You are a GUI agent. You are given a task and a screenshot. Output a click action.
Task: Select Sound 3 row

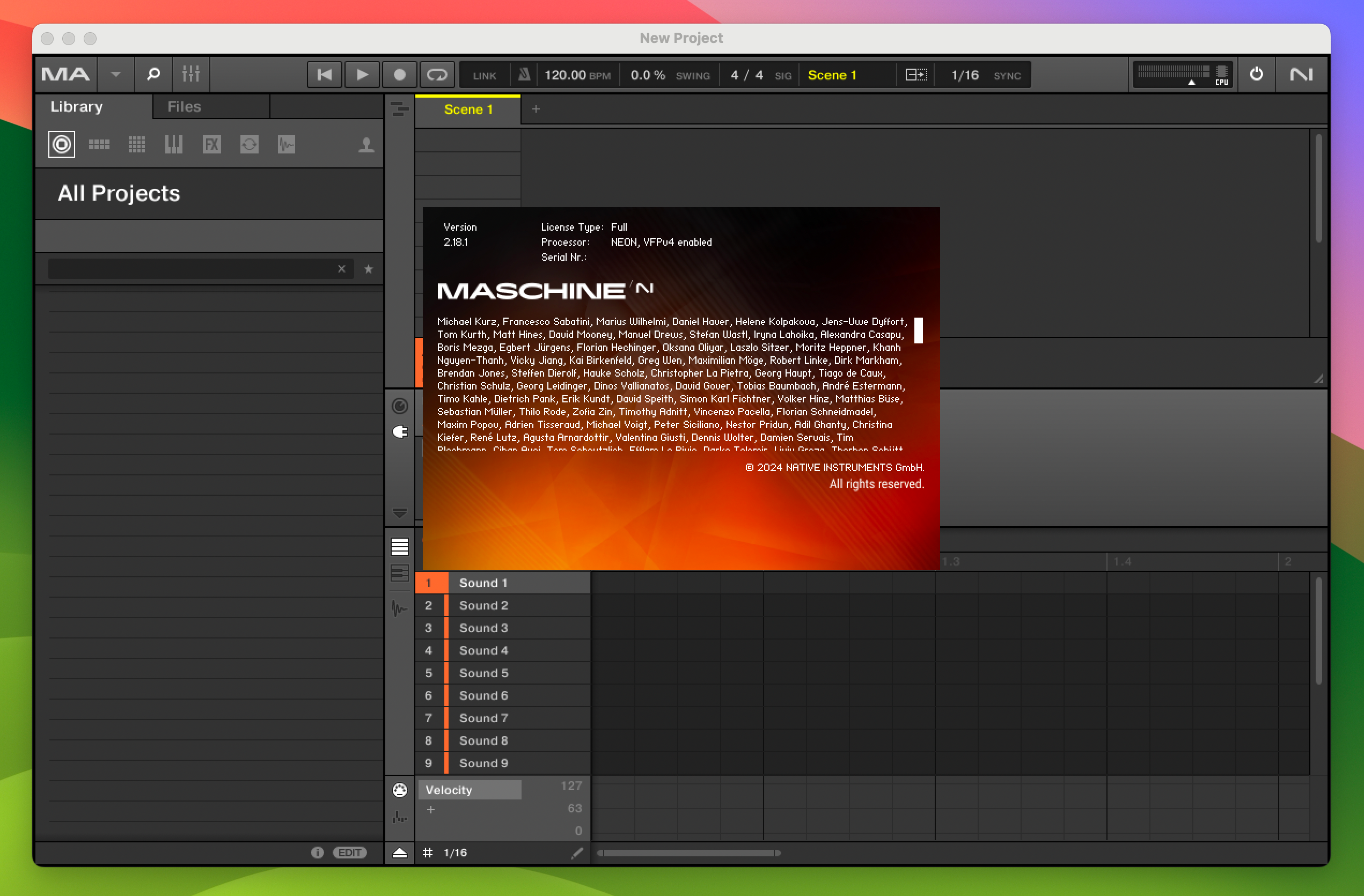click(503, 628)
